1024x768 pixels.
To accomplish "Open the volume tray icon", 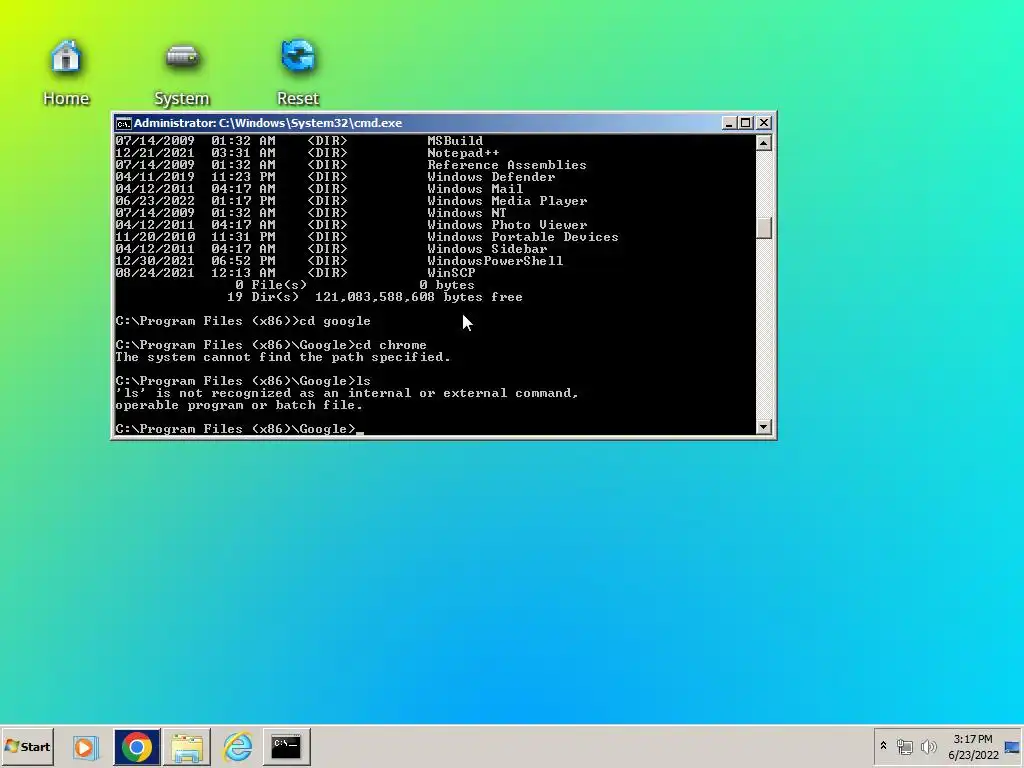I will [928, 746].
